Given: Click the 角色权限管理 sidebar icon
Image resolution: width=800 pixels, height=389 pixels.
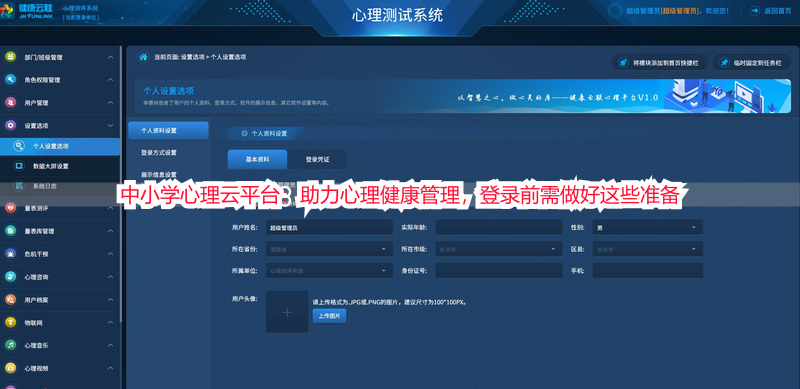Looking at the screenshot, I should pos(10,80).
